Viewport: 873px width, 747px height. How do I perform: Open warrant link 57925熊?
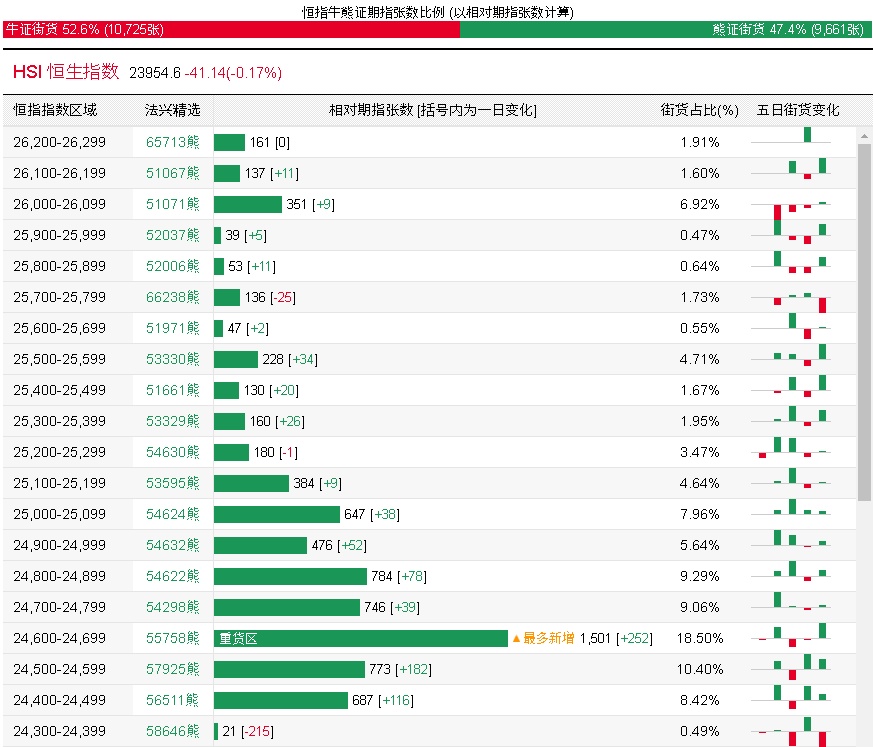[x=173, y=669]
